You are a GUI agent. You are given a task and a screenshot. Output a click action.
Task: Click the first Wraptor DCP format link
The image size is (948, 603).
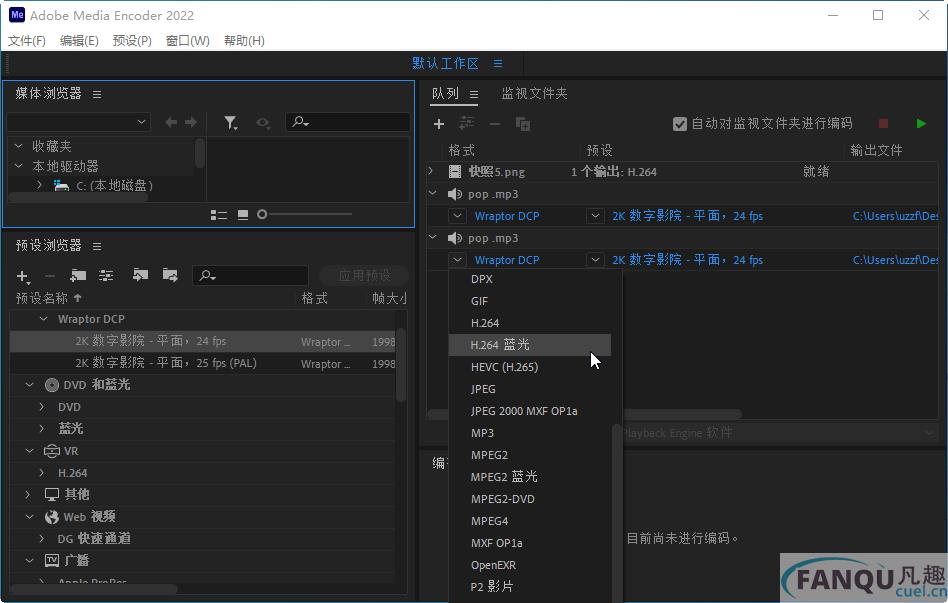point(507,216)
